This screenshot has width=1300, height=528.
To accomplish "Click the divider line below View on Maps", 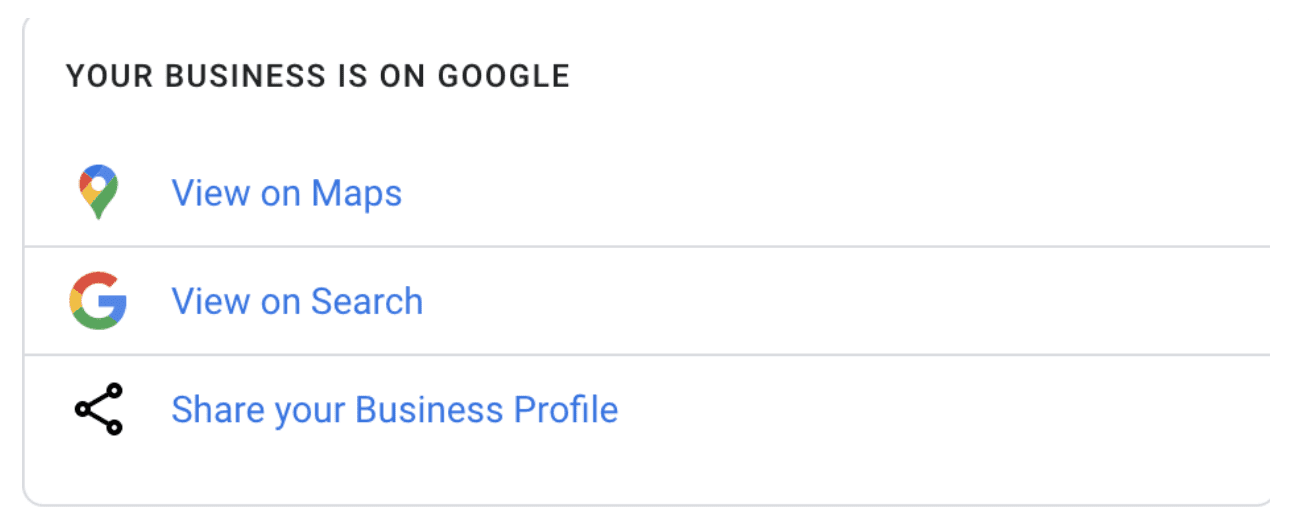I will point(647,246).
